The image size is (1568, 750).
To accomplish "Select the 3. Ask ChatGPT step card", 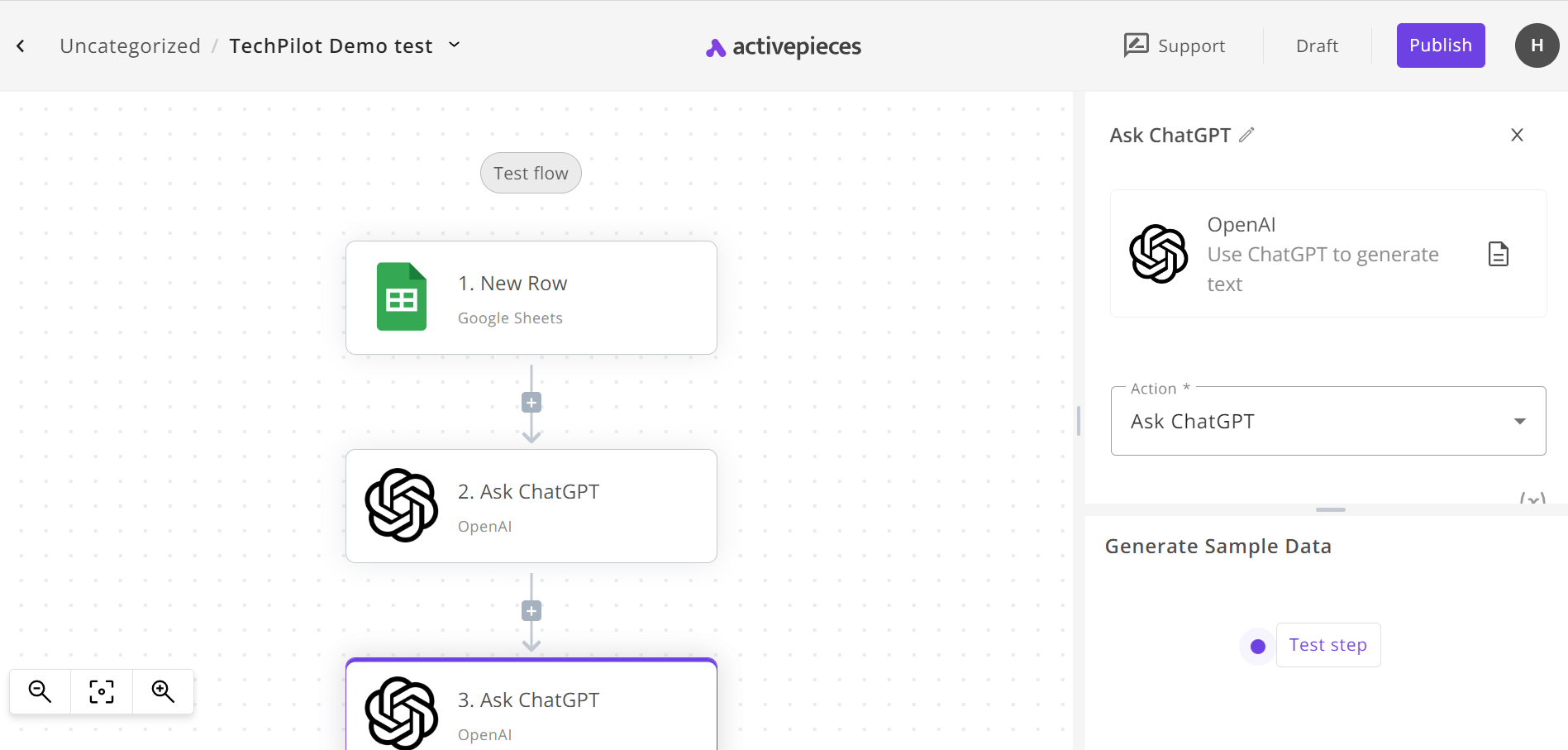I will [x=531, y=705].
